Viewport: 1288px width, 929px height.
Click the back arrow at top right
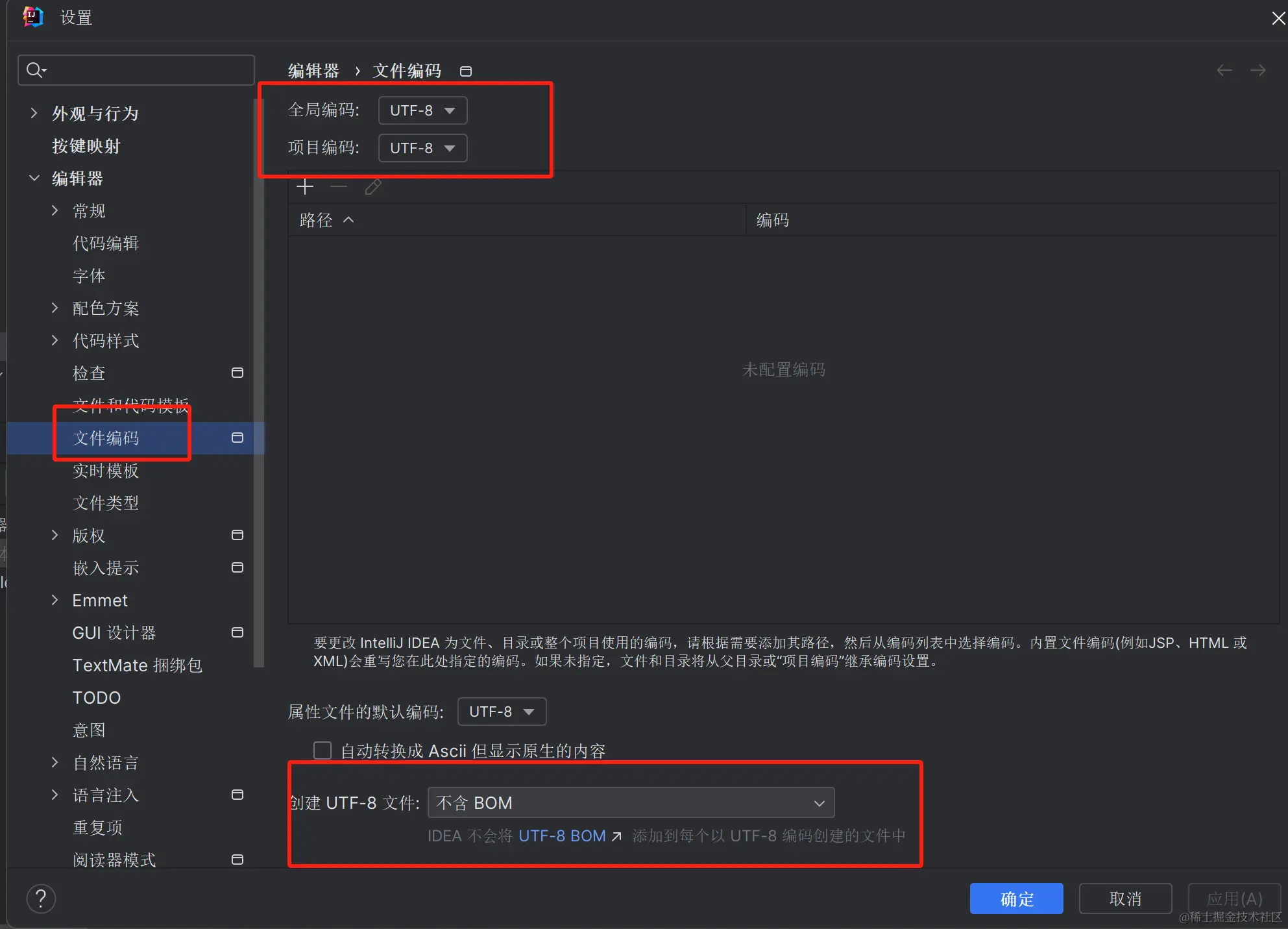(x=1224, y=70)
